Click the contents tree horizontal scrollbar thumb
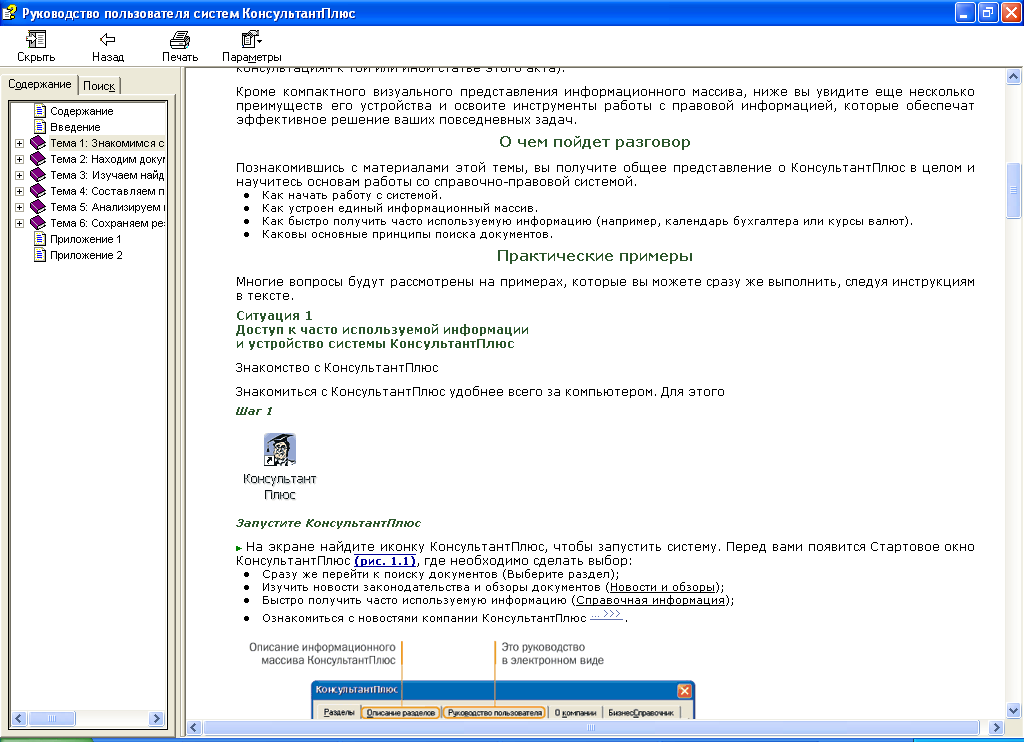The height and width of the screenshot is (742, 1024). 52,718
